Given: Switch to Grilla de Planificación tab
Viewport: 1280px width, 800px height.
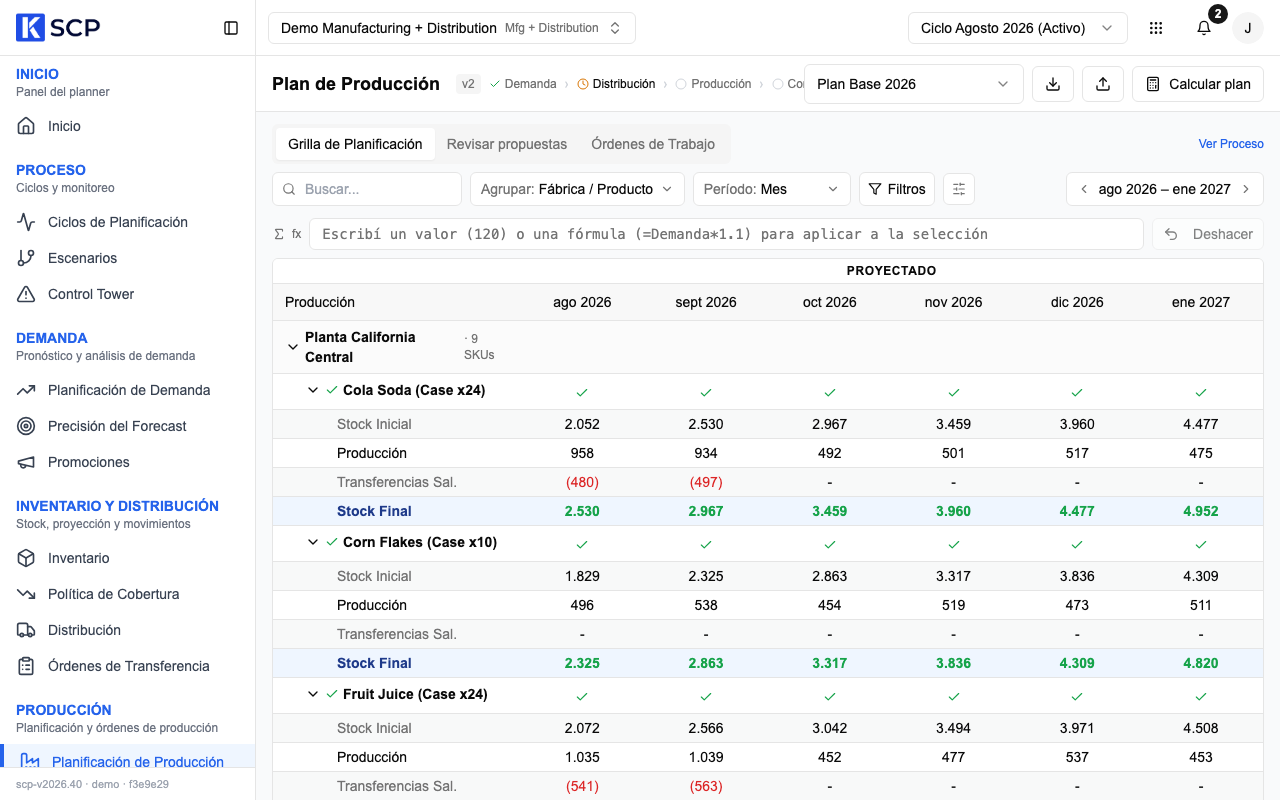Looking at the screenshot, I should 355,144.
